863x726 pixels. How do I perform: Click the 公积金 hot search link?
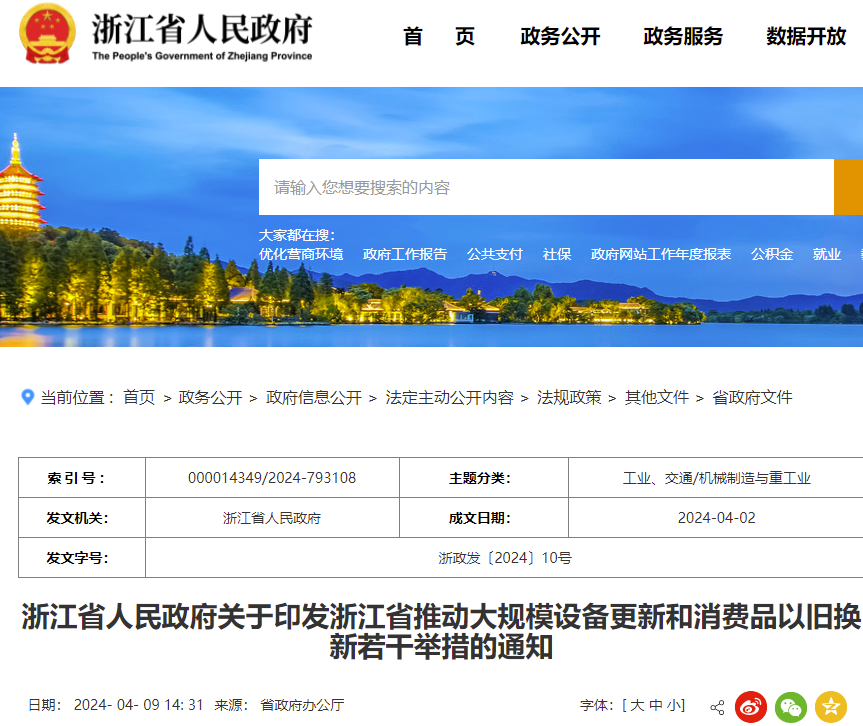pyautogui.click(x=772, y=254)
